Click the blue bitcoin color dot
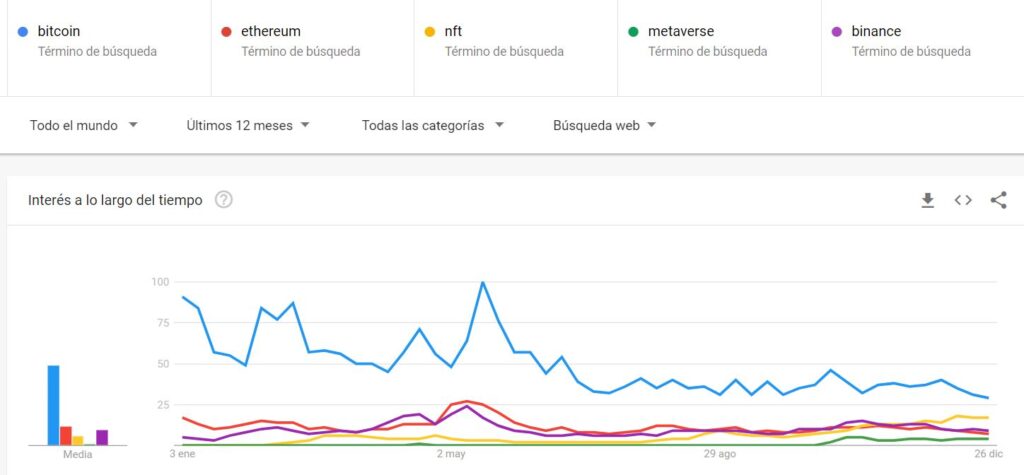Screen dimensions: 1024x475 coord(23,31)
